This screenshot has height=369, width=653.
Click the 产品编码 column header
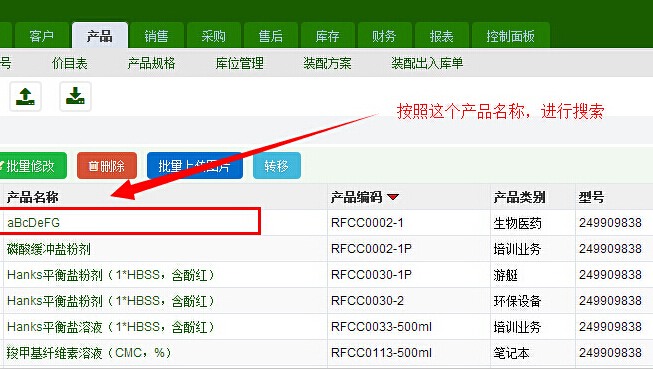tap(356, 197)
